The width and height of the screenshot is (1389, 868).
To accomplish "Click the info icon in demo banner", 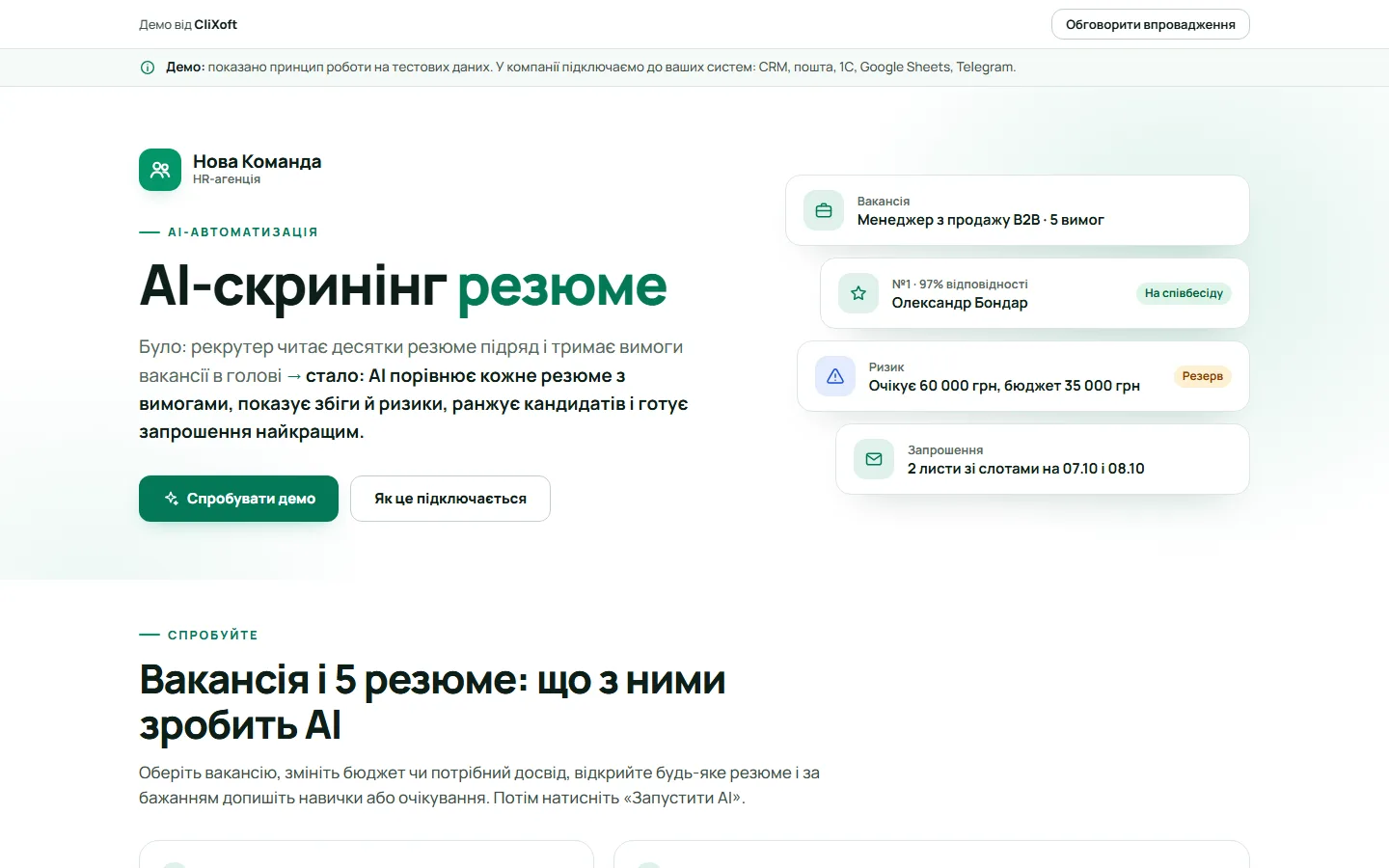I will 148,68.
